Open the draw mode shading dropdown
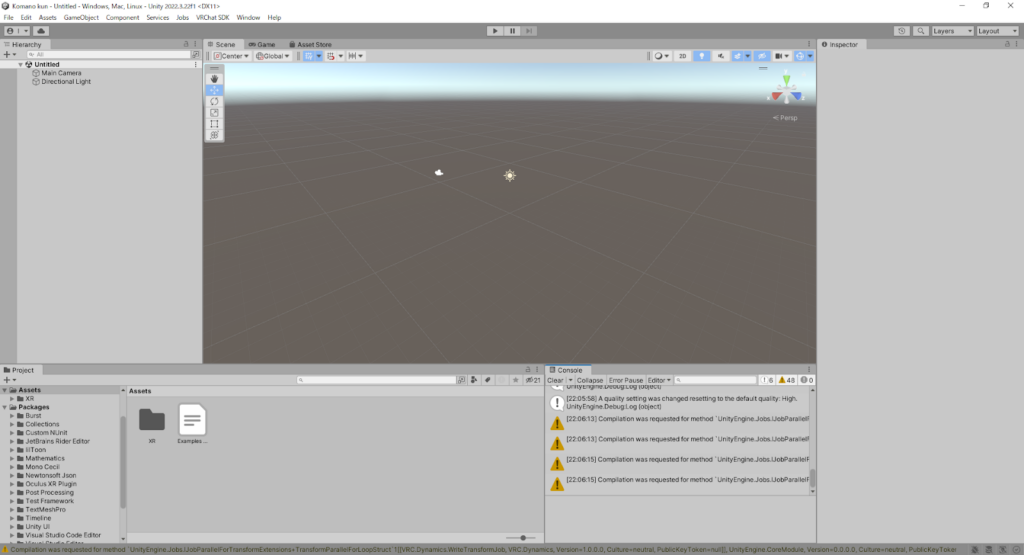Viewport: 1024px width, 555px height. 662,56
